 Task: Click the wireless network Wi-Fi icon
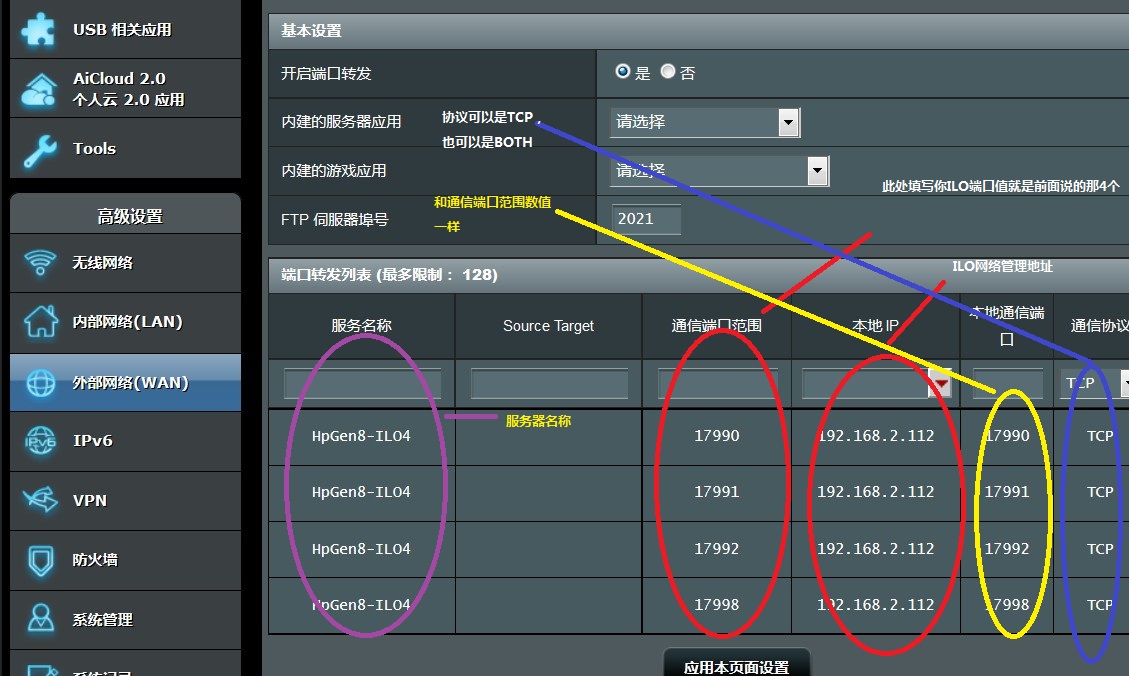click(x=40, y=263)
